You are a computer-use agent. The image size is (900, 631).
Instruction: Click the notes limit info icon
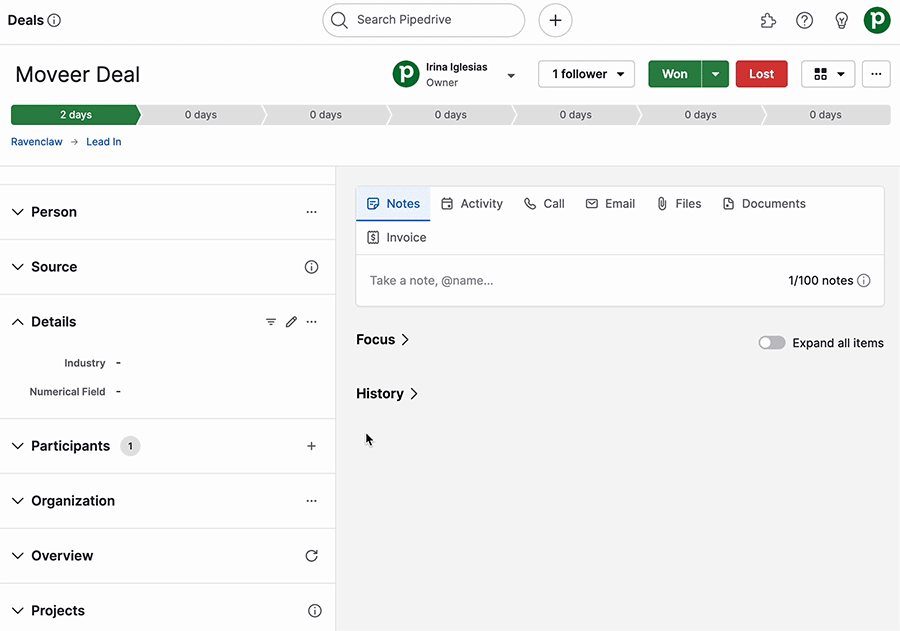pos(863,280)
